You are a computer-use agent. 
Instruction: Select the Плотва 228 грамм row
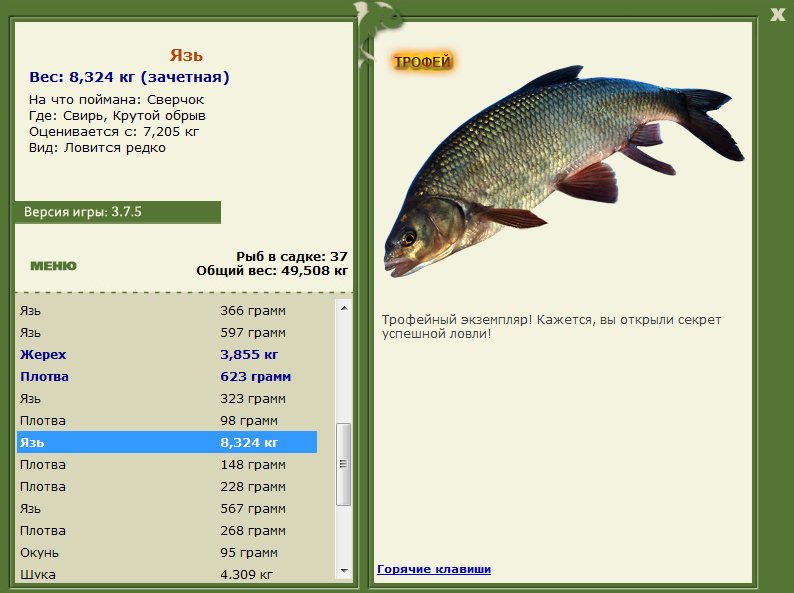click(167, 487)
